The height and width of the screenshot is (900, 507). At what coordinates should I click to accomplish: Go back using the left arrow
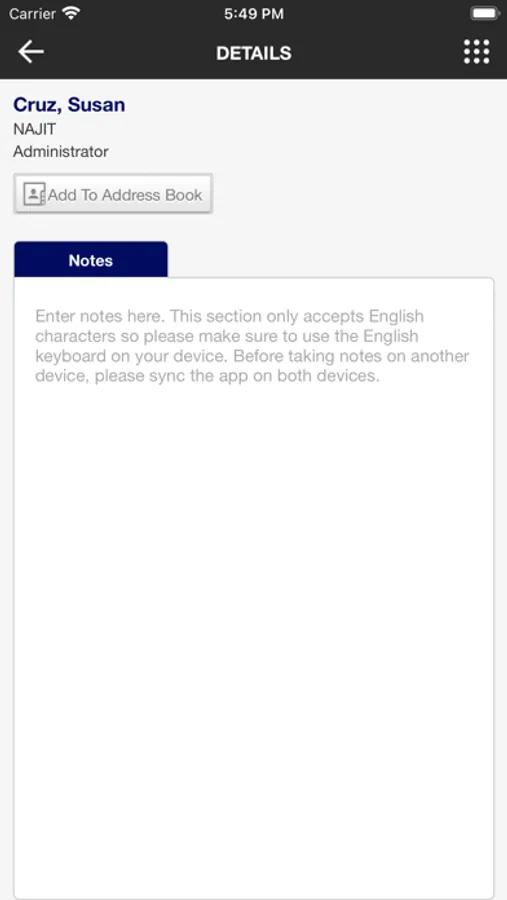tap(31, 52)
